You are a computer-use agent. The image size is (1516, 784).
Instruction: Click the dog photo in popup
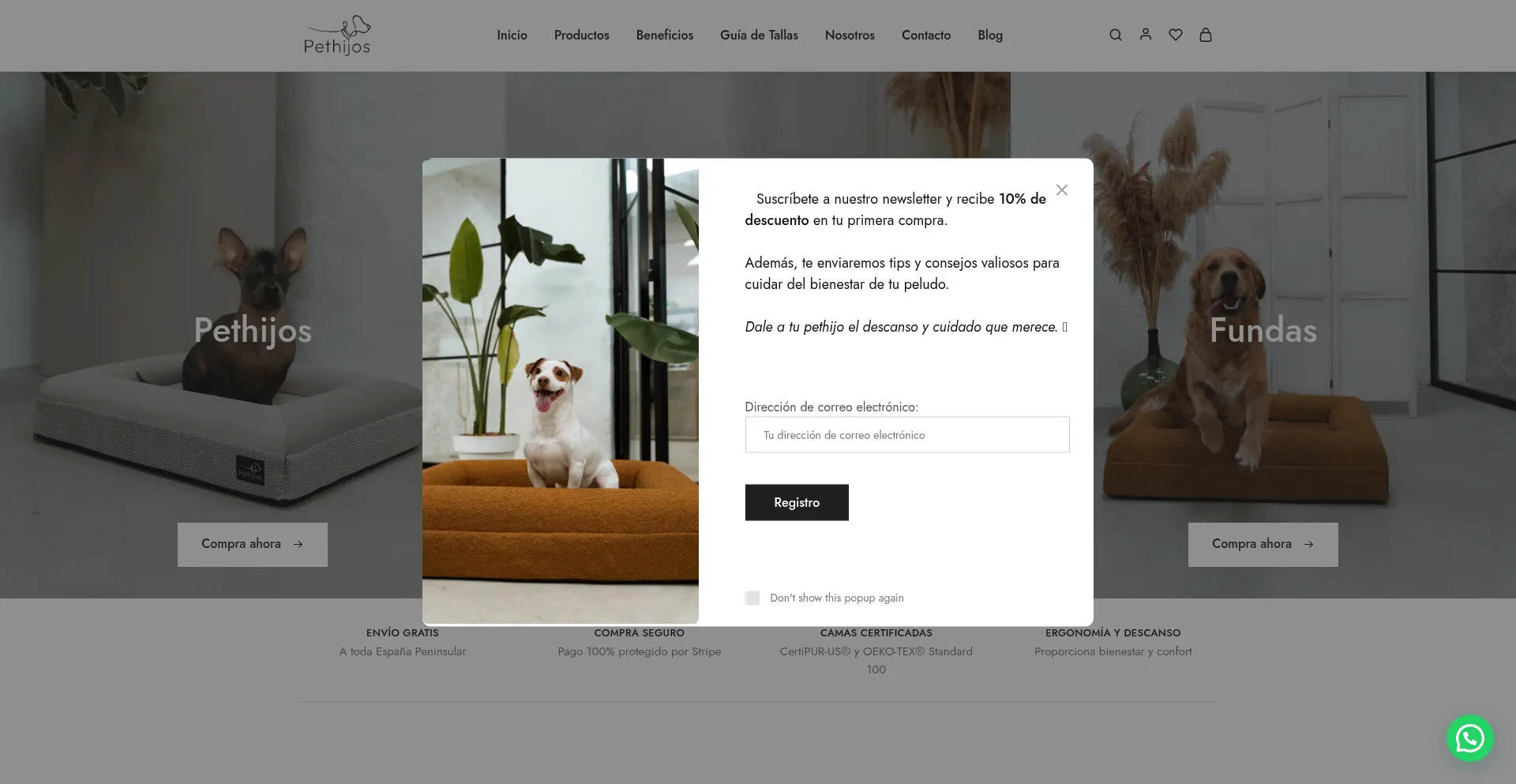560,391
